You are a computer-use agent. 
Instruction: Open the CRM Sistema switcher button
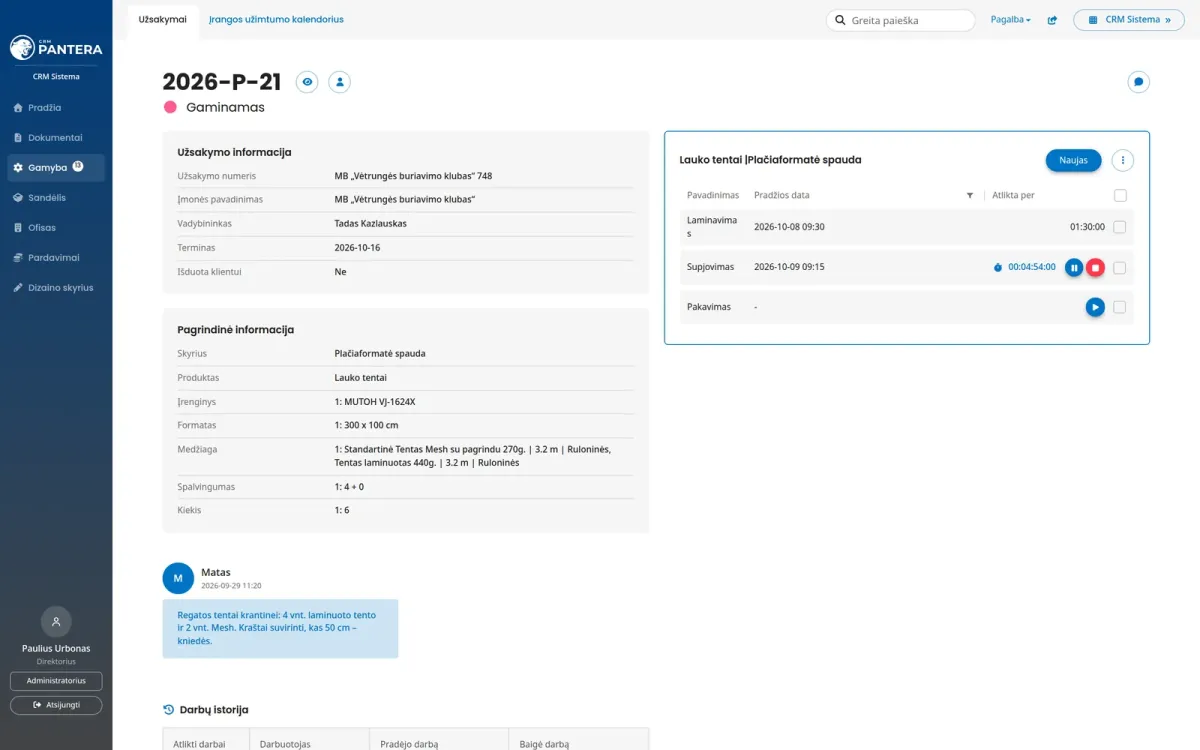pyautogui.click(x=1129, y=20)
